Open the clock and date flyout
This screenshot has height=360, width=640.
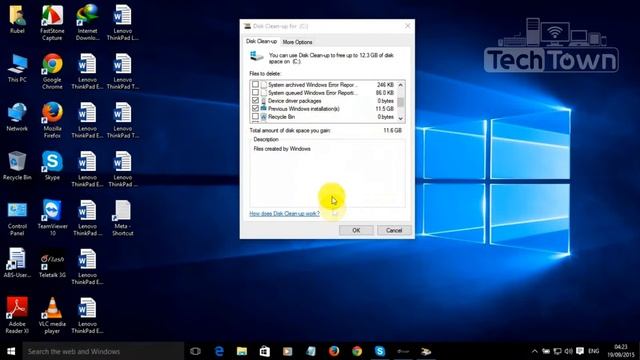620,351
